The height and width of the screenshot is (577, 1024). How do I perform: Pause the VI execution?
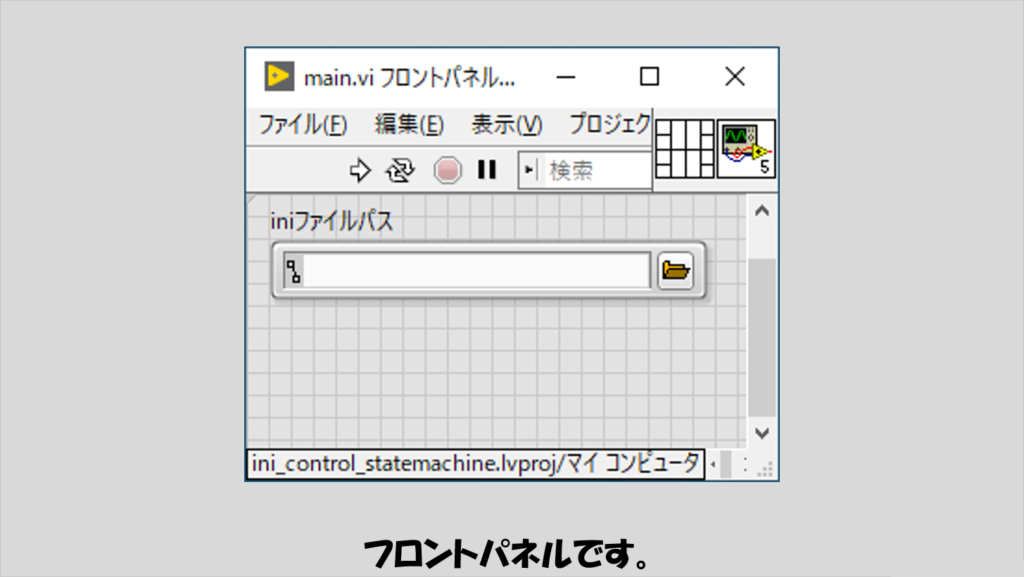[x=487, y=171]
